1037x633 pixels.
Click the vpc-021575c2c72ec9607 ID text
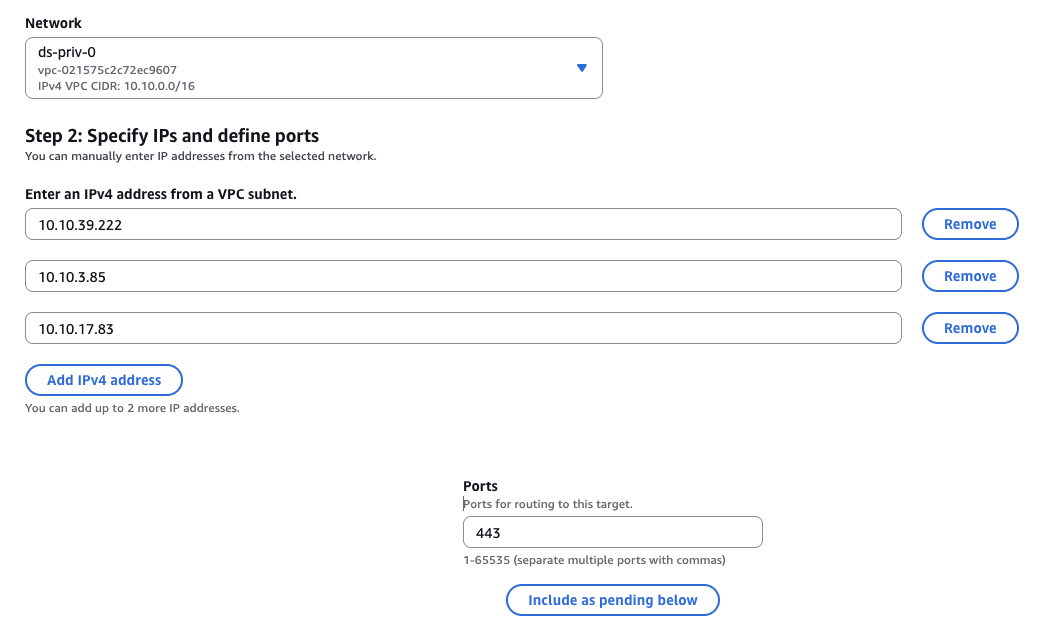(107, 70)
